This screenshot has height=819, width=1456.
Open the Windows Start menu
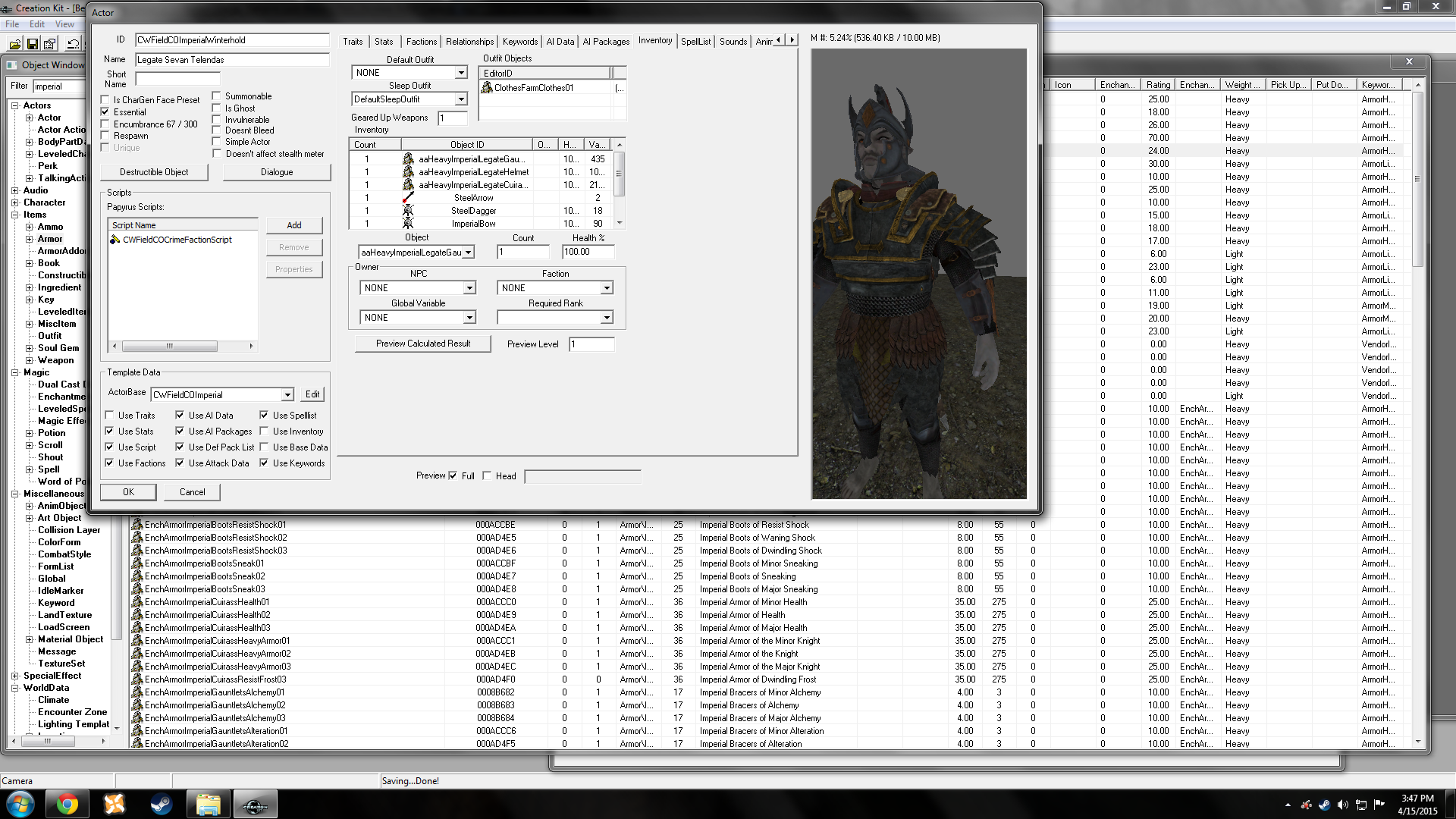[x=20, y=804]
